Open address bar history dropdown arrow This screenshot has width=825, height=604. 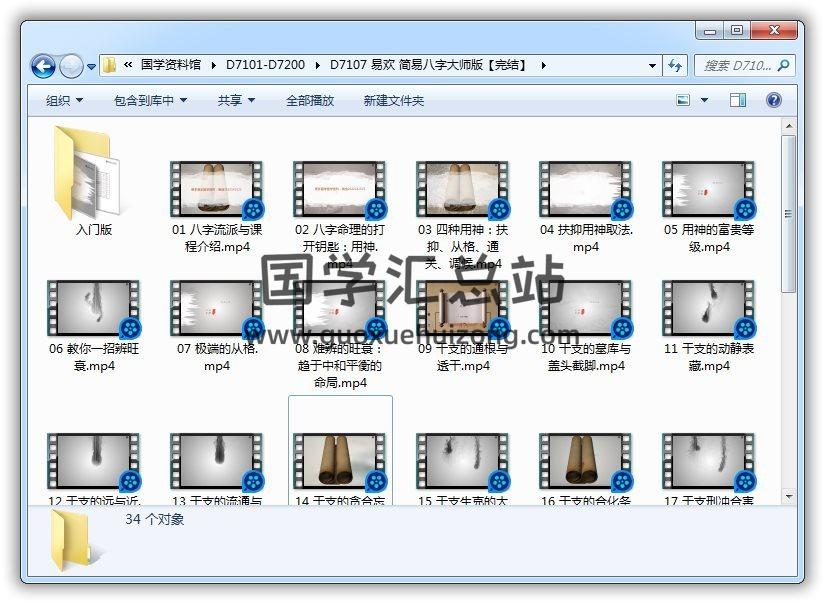pyautogui.click(x=652, y=66)
